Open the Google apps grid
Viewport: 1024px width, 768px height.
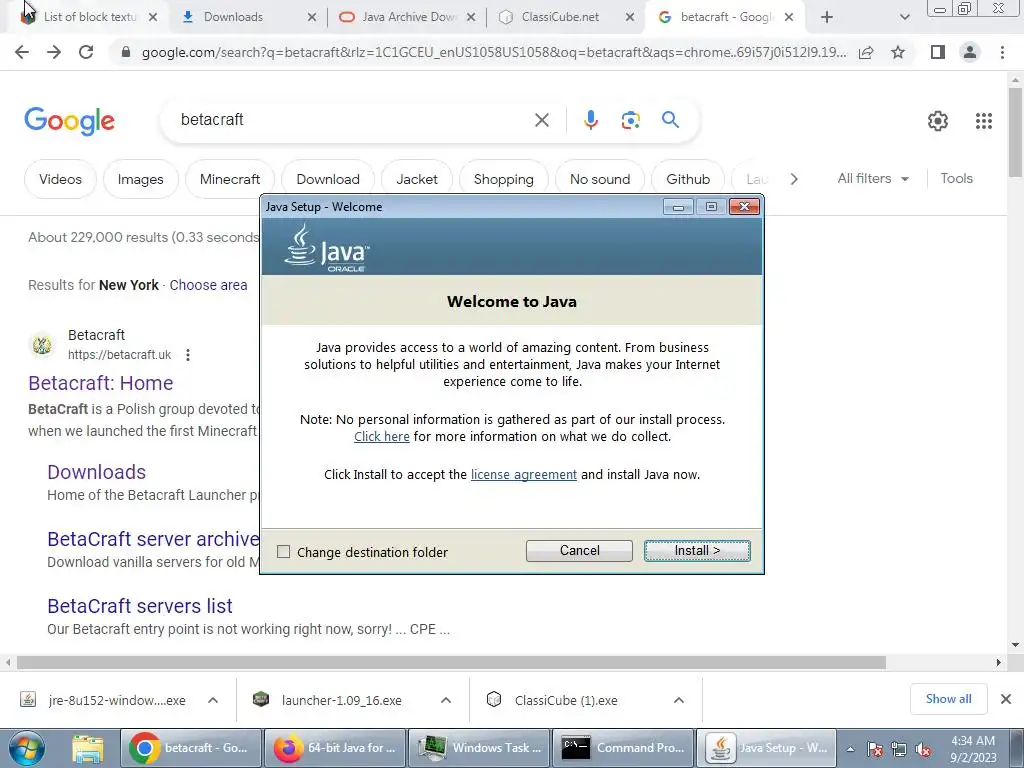[x=984, y=121]
